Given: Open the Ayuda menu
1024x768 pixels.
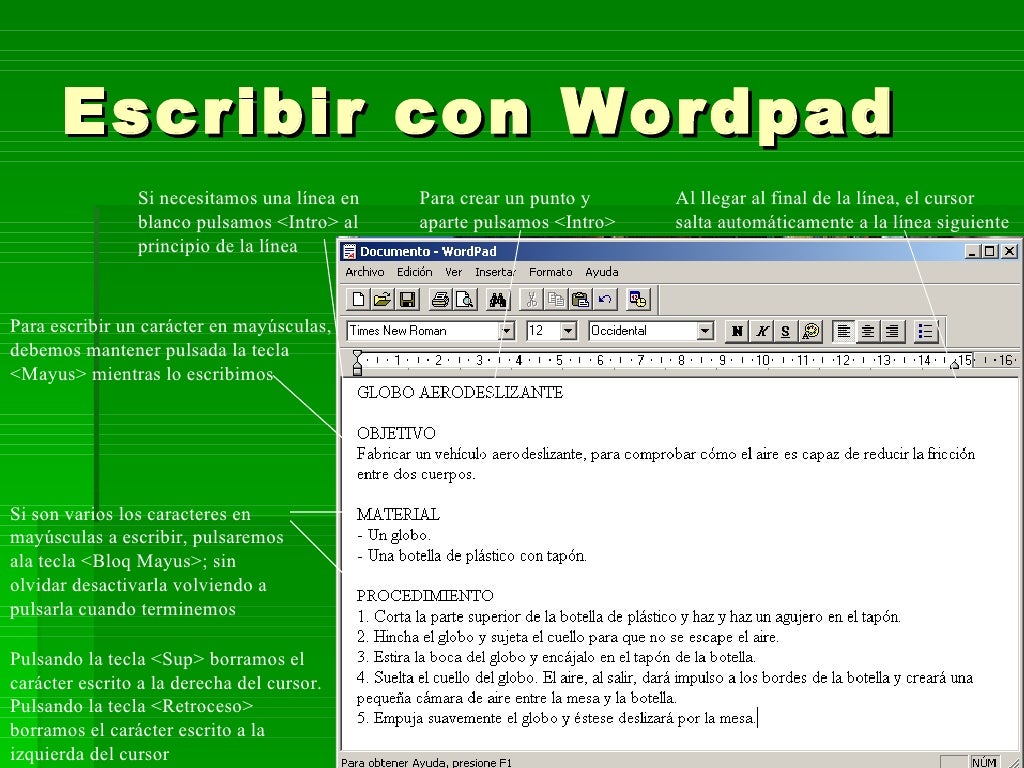Looking at the screenshot, I should point(601,272).
